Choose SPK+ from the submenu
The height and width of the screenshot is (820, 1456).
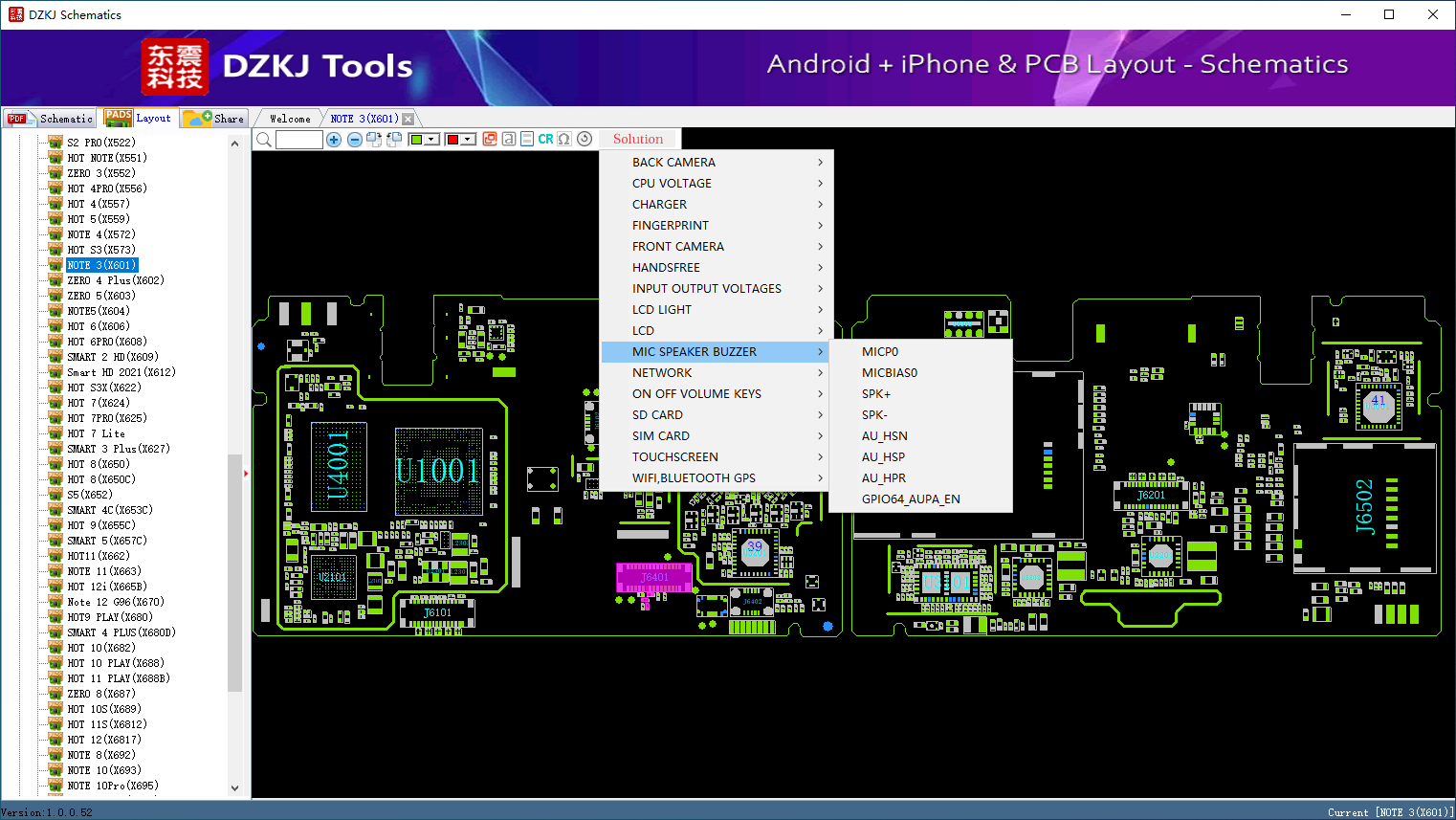pos(920,394)
